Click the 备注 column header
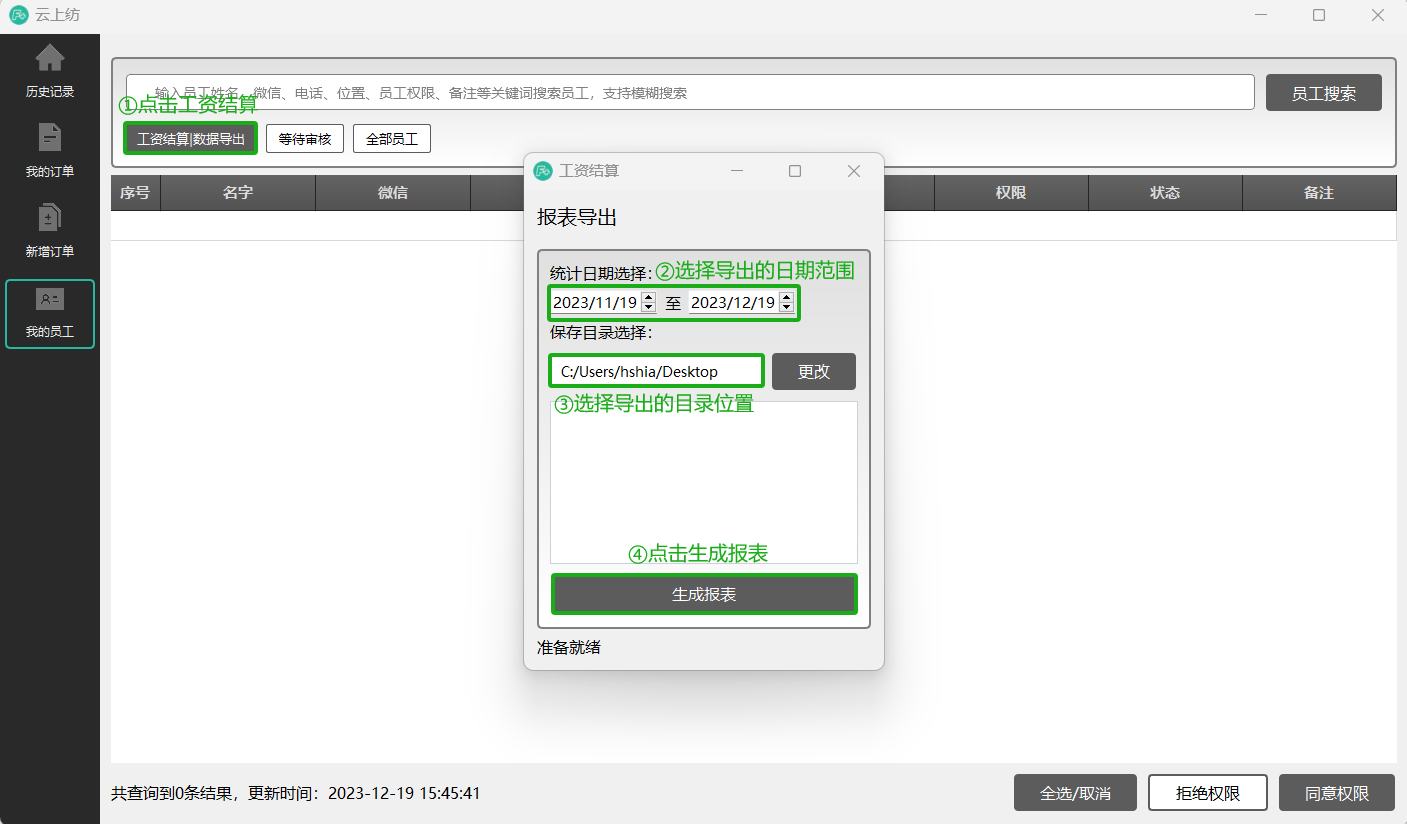 coord(1319,193)
